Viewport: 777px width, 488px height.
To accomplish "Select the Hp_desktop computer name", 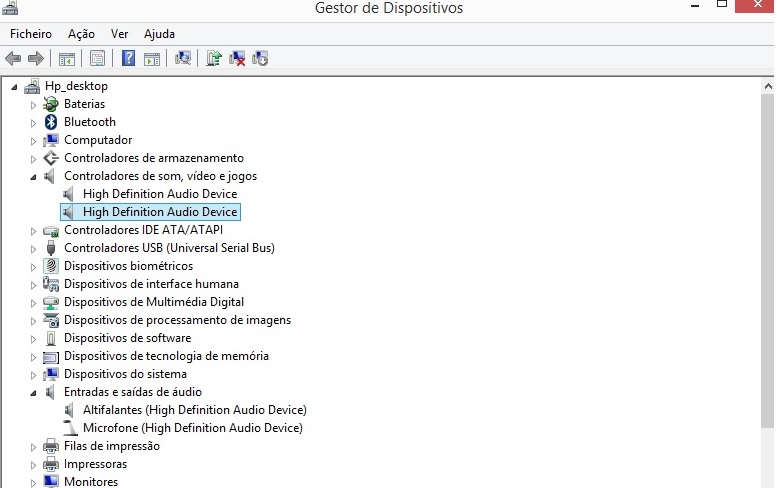I will point(76,86).
